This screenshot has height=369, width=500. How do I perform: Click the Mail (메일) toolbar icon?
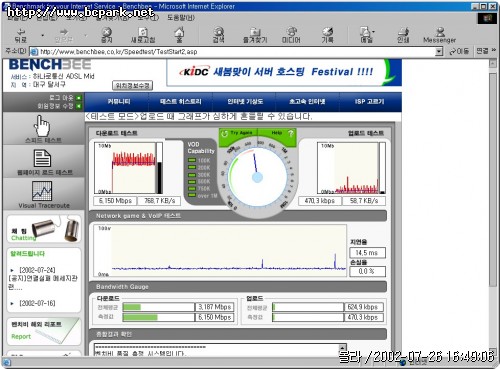click(x=366, y=35)
